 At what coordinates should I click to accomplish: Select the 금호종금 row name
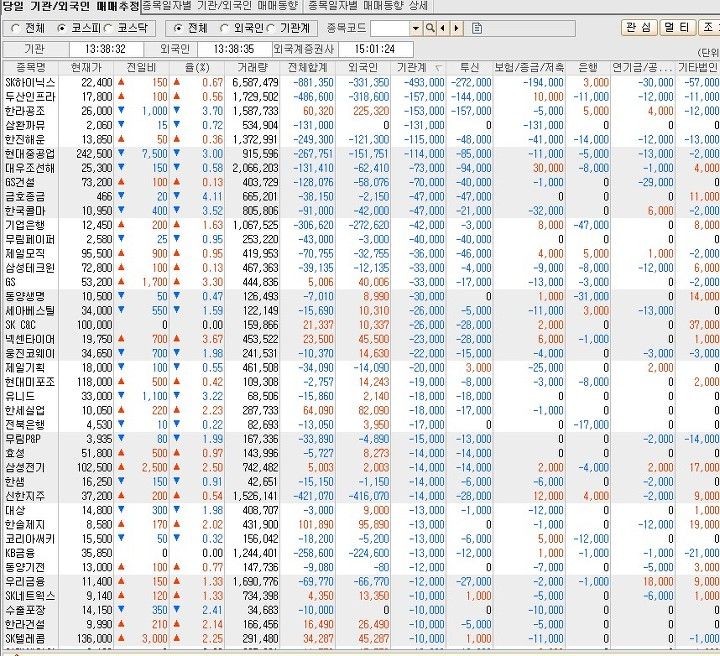tap(25, 196)
